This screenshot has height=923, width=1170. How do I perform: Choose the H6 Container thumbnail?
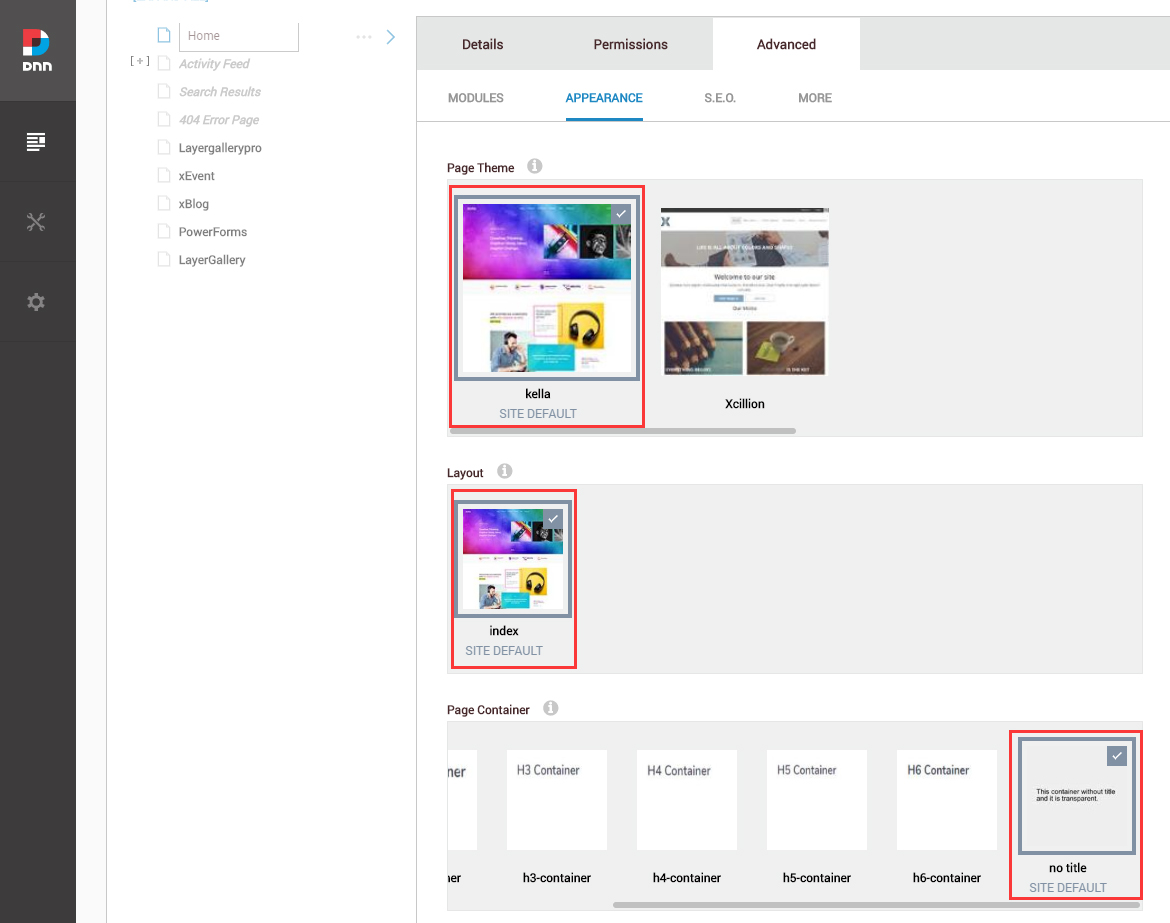point(947,800)
